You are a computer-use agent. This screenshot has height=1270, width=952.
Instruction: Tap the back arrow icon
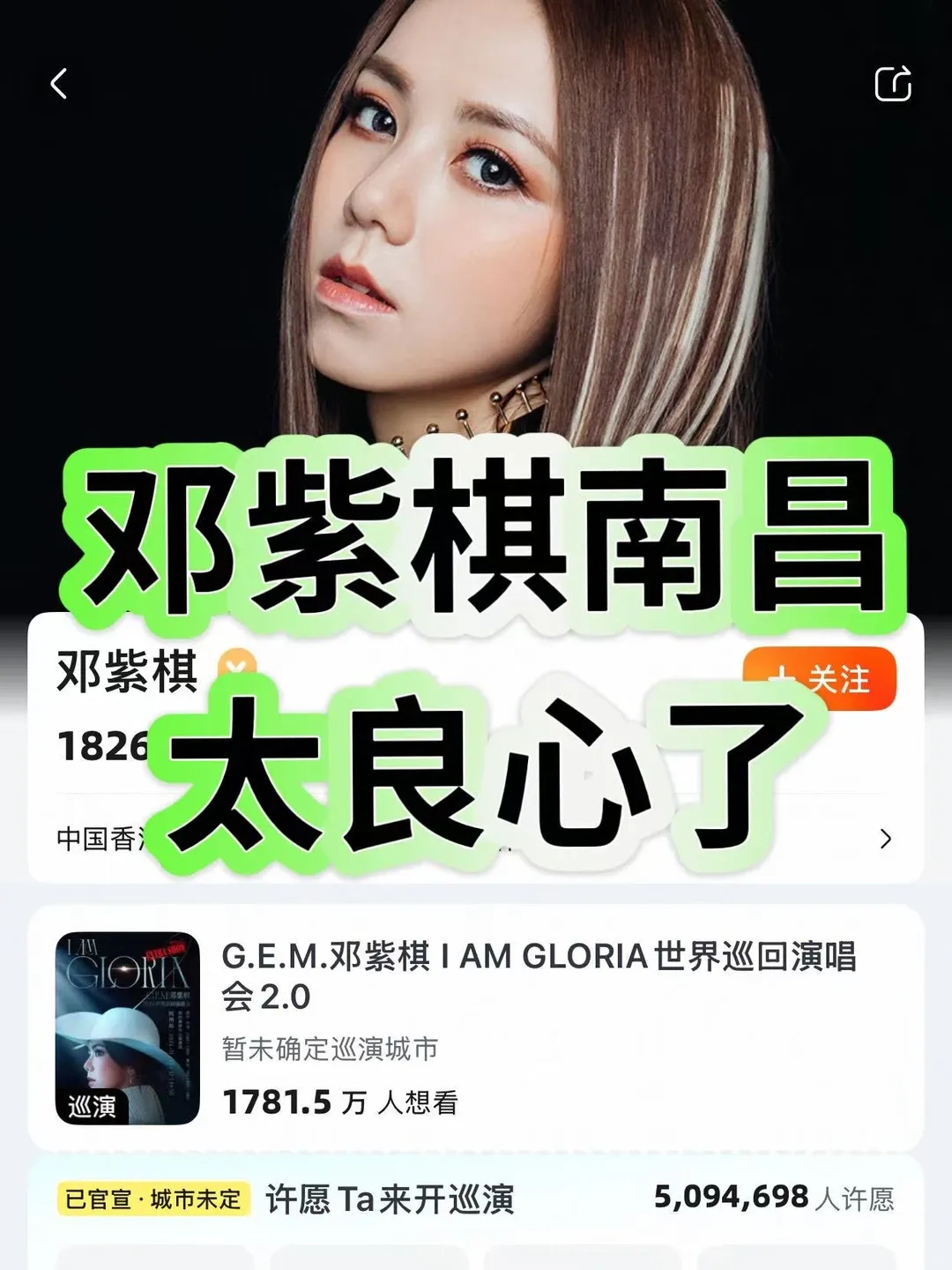[59, 84]
